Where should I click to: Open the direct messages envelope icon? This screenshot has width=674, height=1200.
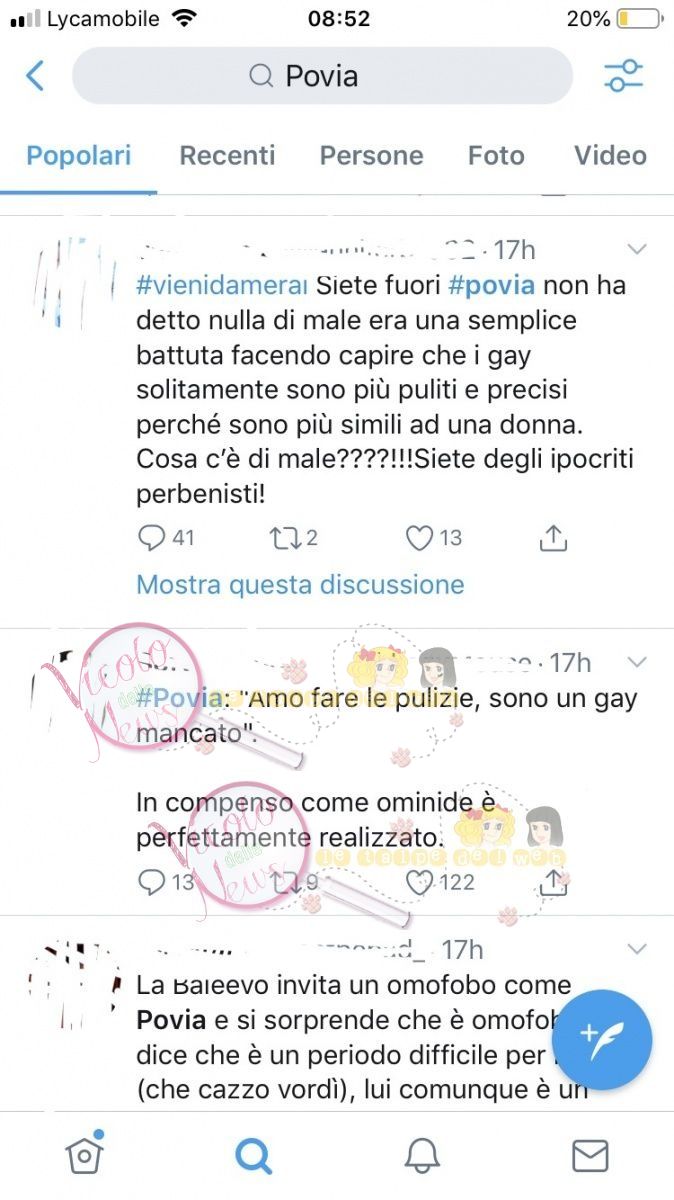590,1155
